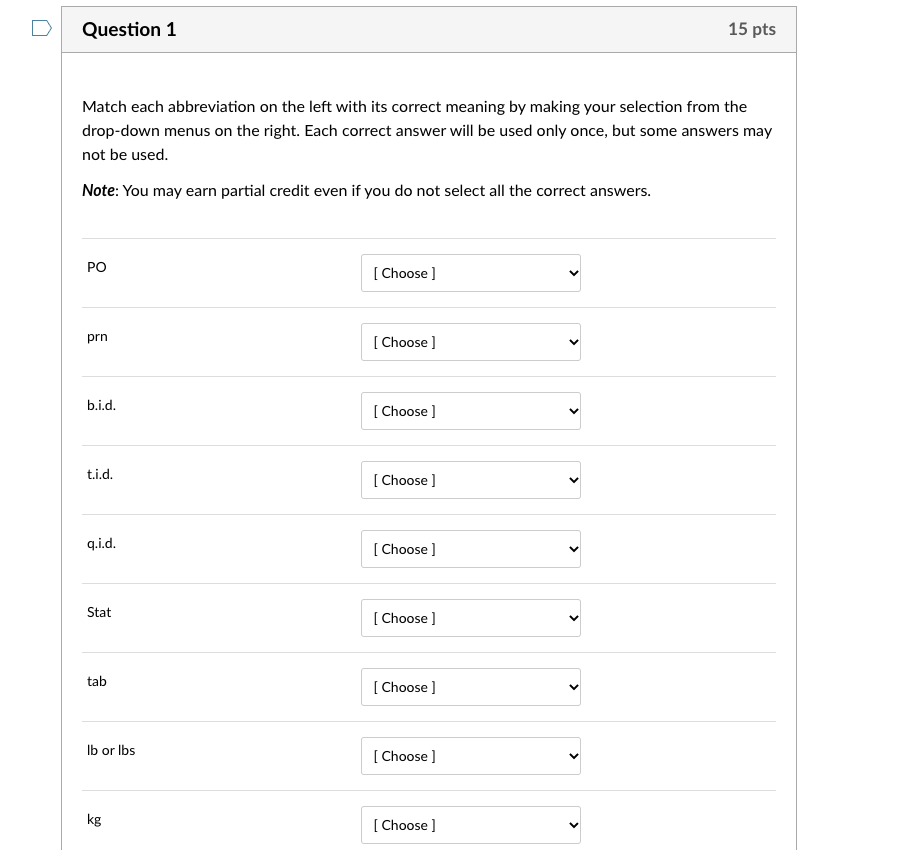
Task: Expand the q.i.d. selection dropdown
Action: (x=470, y=548)
